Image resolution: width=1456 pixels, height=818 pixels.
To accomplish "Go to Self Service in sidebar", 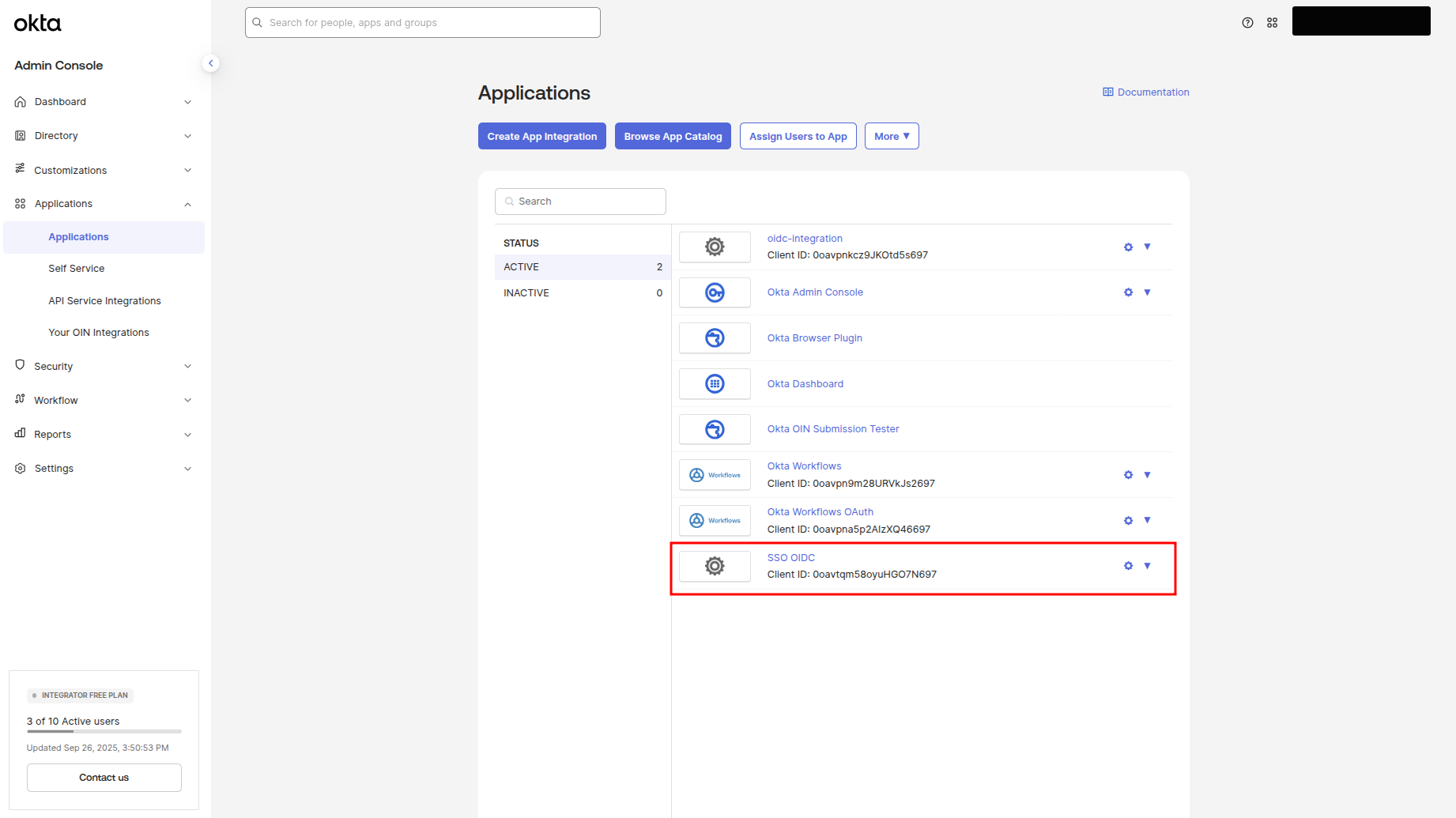I will (x=76, y=269).
